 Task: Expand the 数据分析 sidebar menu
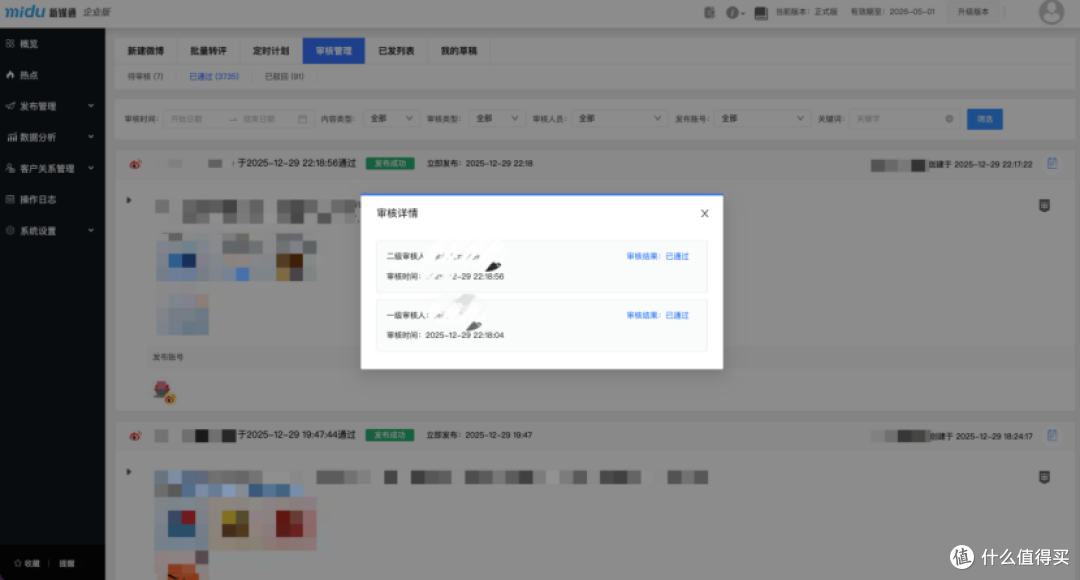[52, 137]
